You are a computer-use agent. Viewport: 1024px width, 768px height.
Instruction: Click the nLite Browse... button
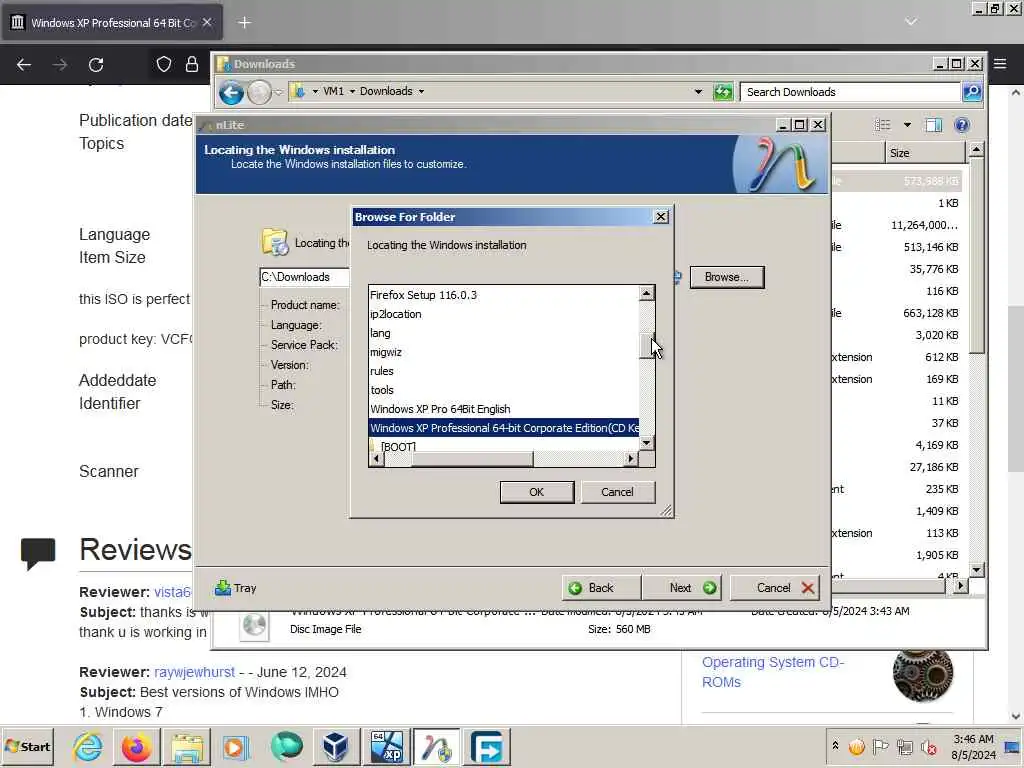point(727,277)
